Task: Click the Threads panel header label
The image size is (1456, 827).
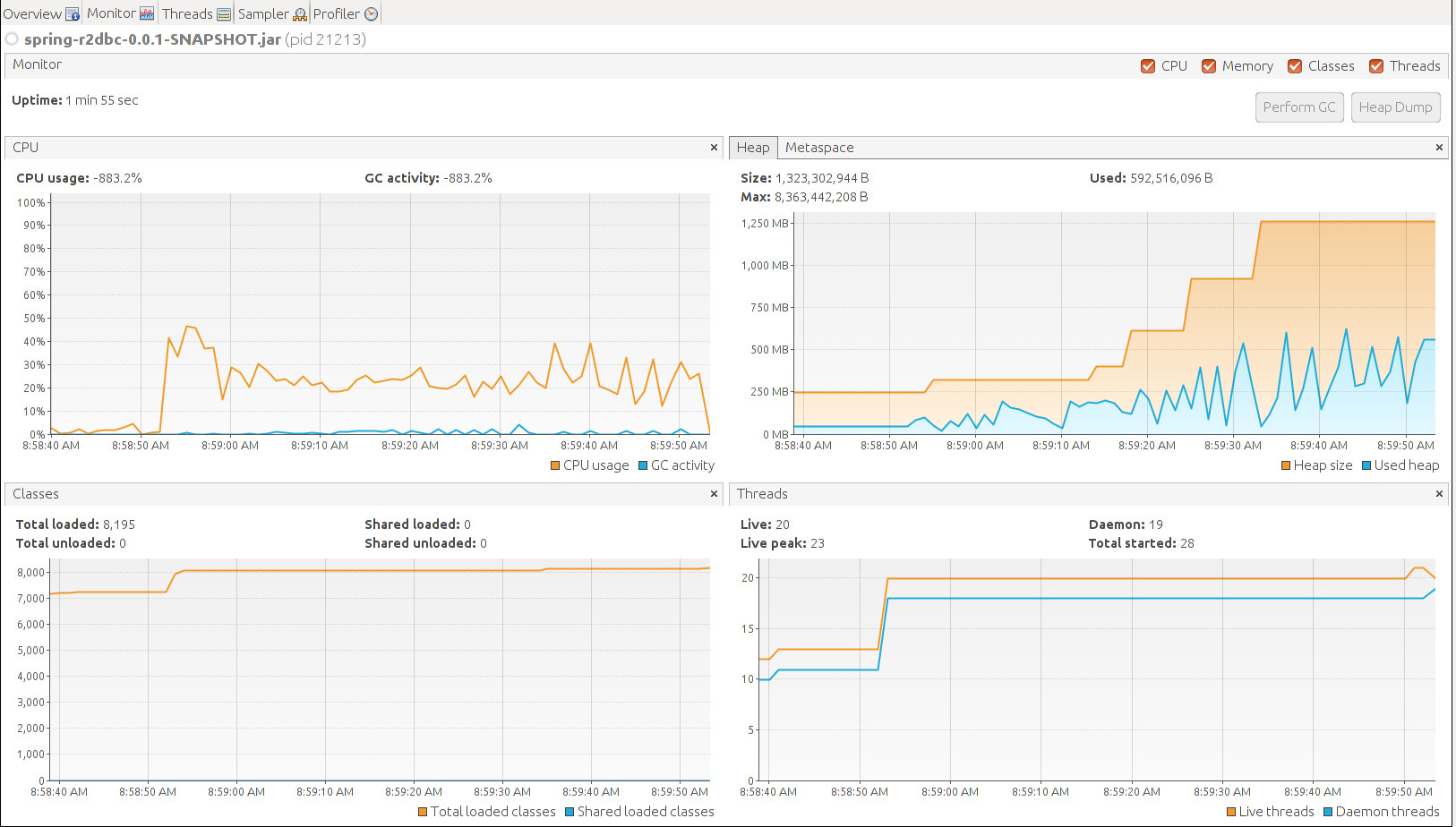Action: pos(762,494)
